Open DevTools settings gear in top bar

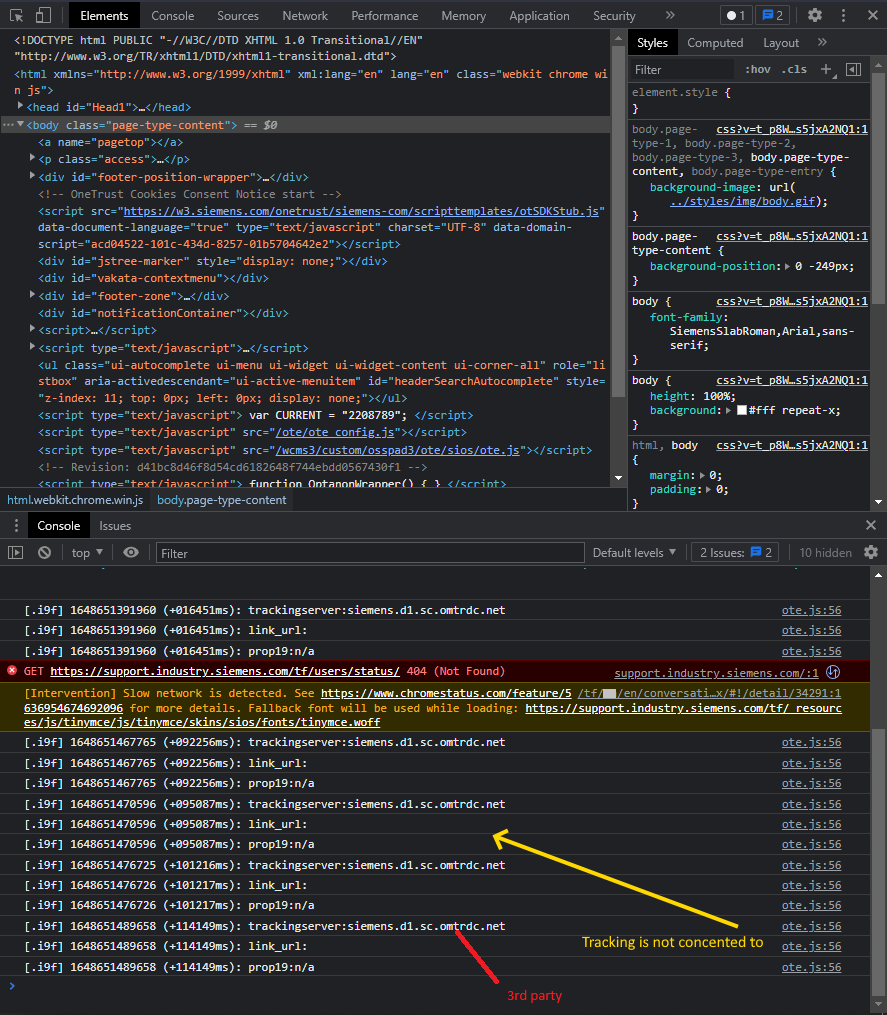815,15
